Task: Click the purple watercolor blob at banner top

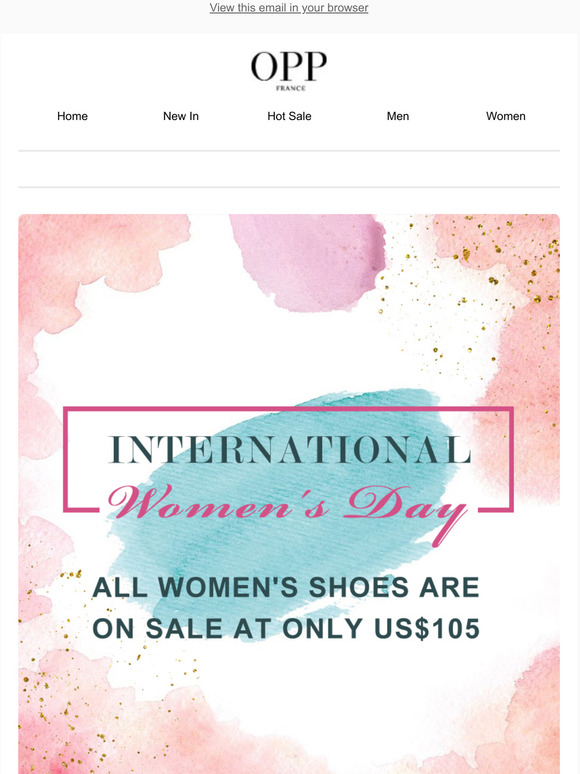Action: coord(309,262)
